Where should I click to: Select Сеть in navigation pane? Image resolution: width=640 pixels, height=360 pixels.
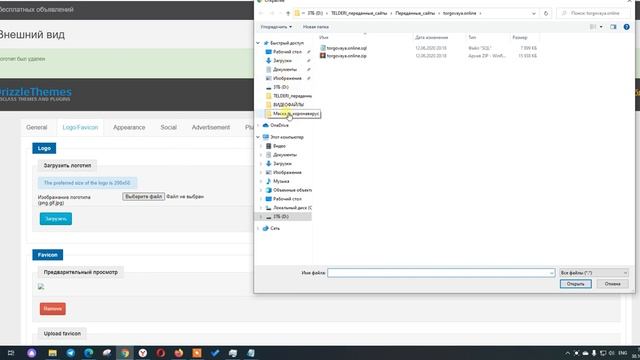[275, 229]
